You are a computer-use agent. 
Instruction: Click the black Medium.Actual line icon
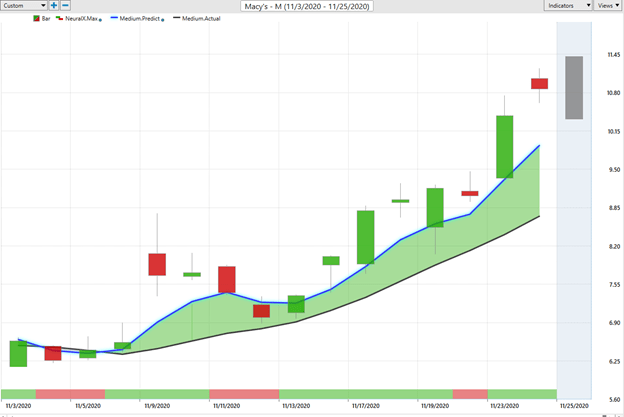[x=177, y=19]
